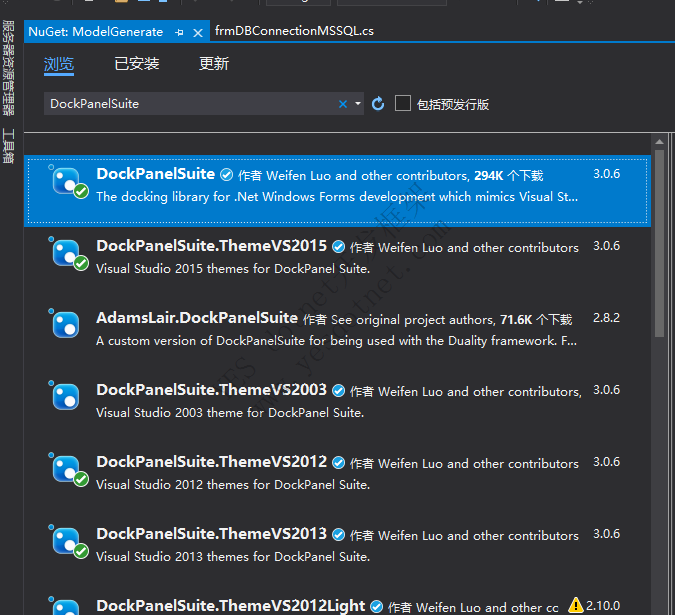
Task: Open the 更新 tab
Action: point(214,64)
